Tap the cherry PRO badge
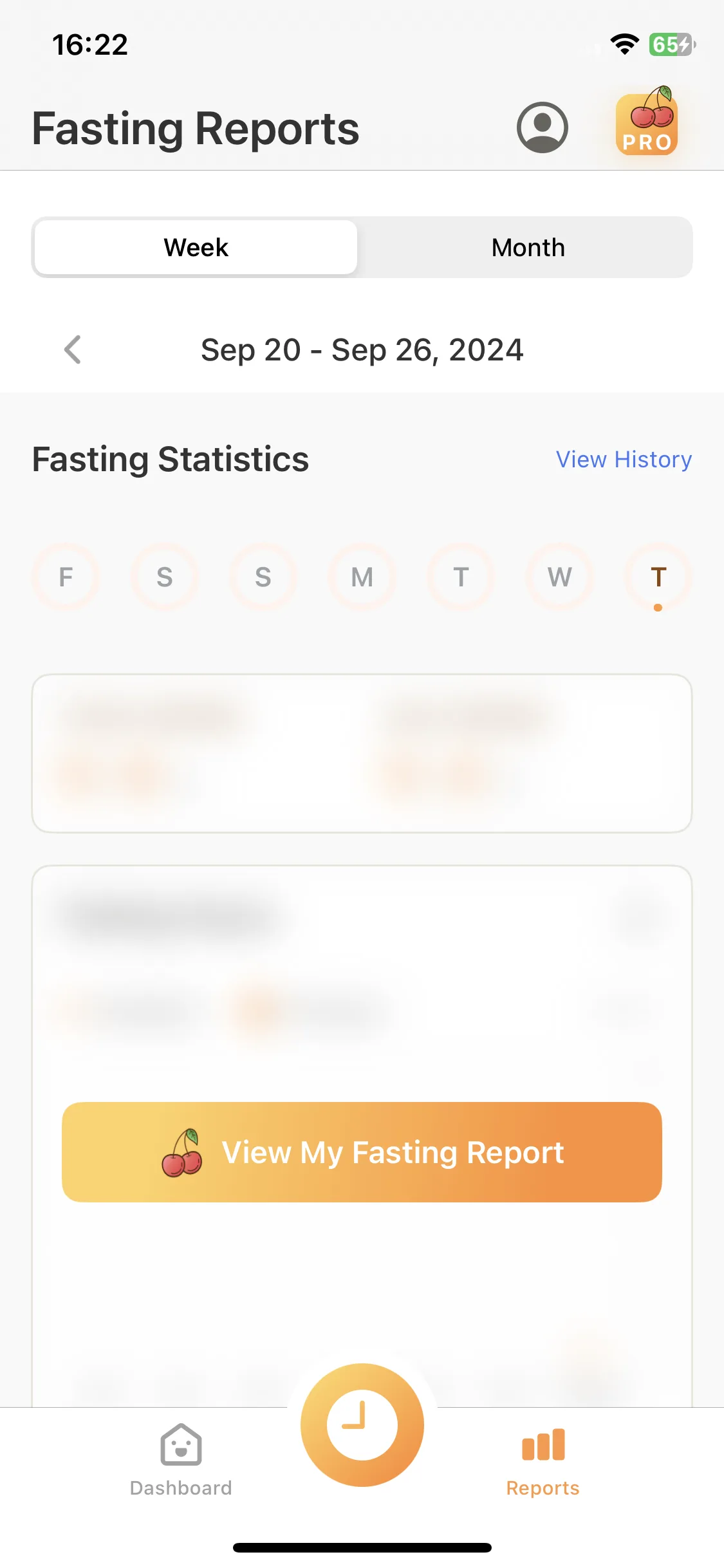The width and height of the screenshot is (724, 1568). point(647,121)
